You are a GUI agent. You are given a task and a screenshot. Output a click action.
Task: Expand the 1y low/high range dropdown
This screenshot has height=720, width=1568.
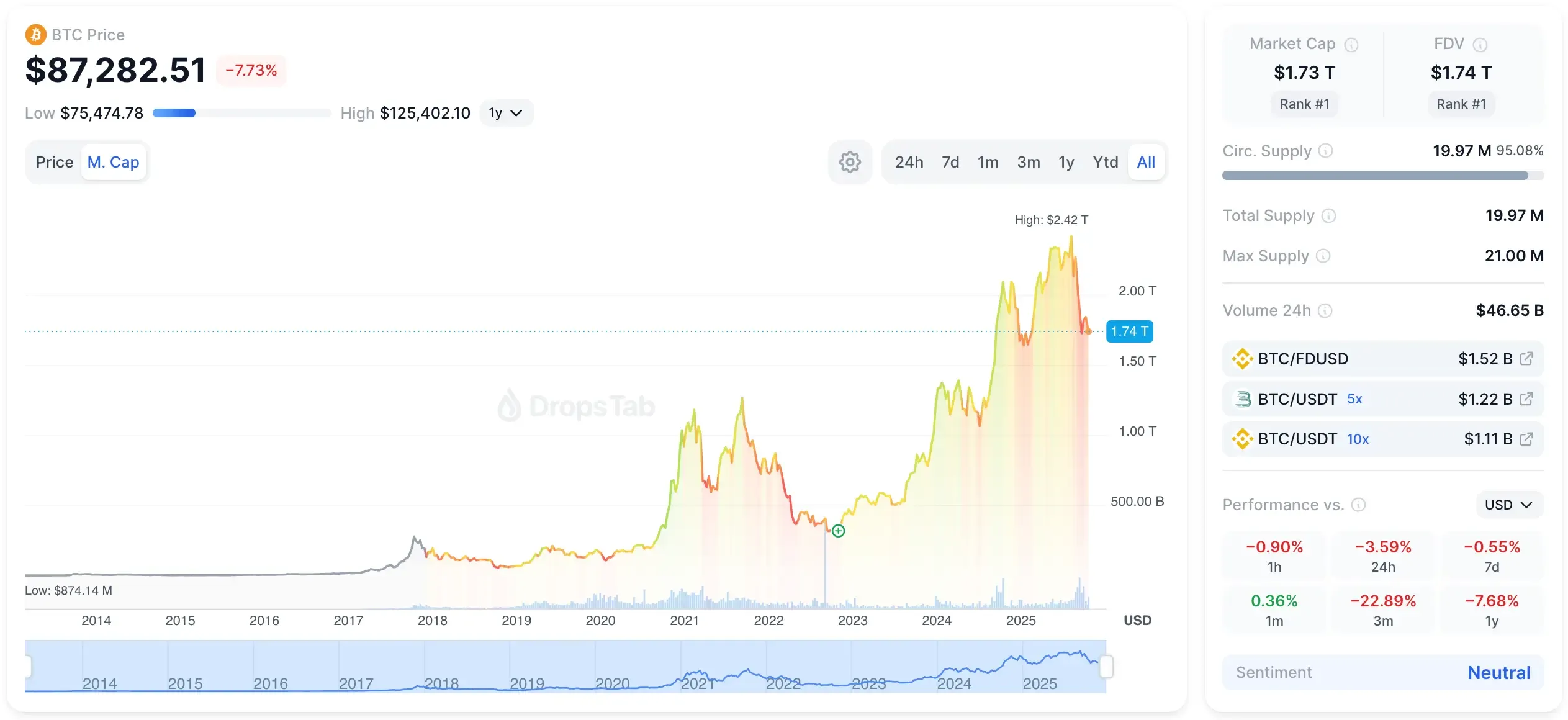506,113
